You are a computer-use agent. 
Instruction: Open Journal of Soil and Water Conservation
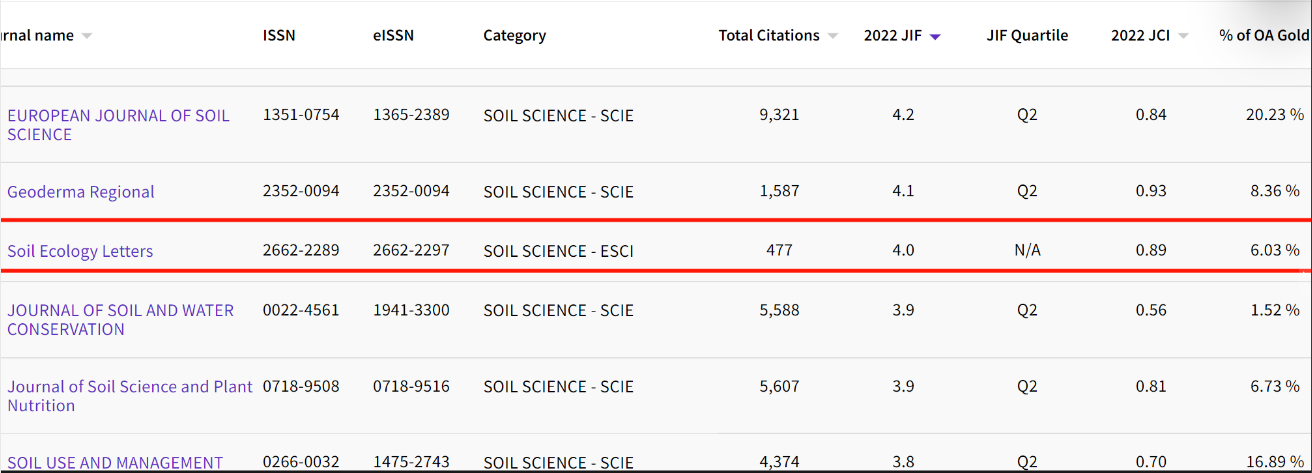click(120, 320)
